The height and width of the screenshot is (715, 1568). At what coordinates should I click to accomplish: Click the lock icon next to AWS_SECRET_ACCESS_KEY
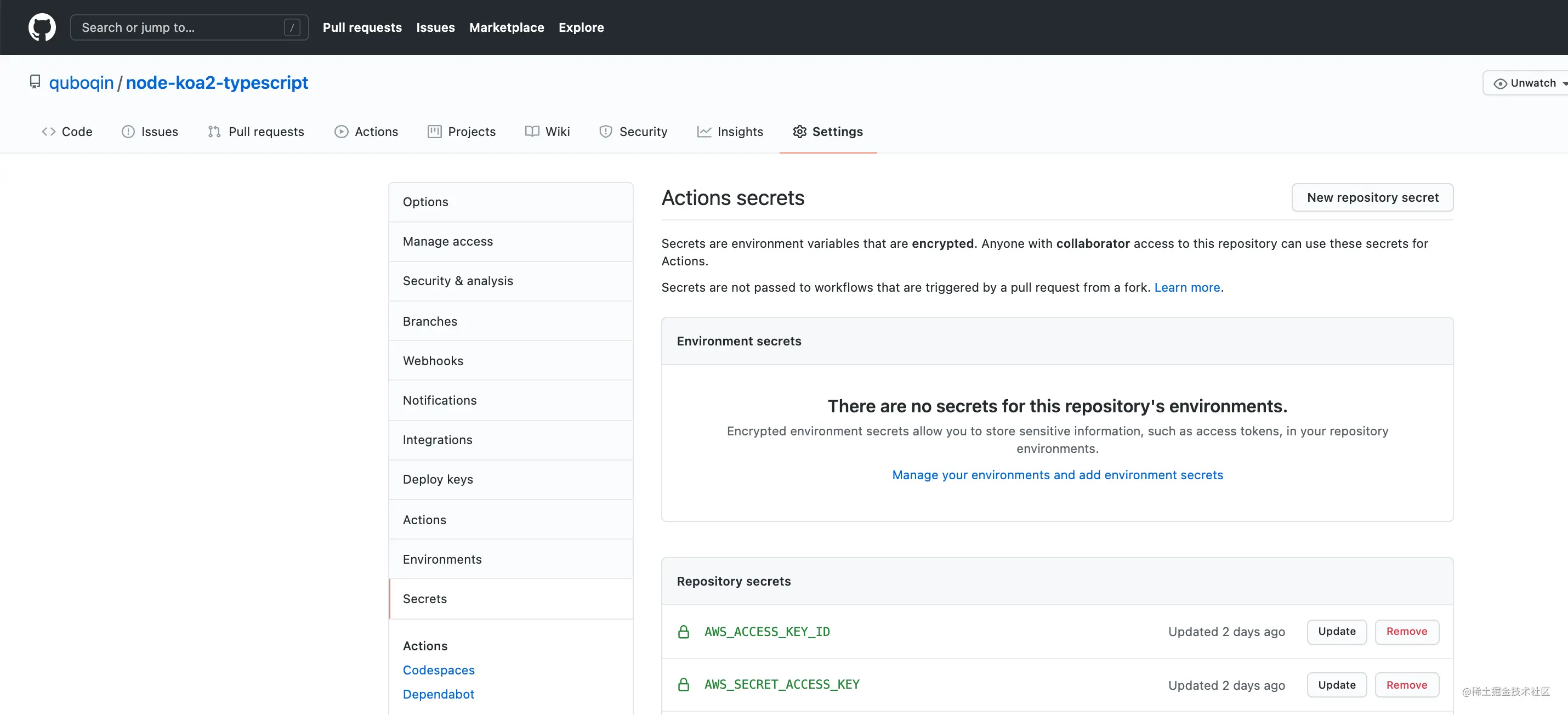pyautogui.click(x=683, y=685)
